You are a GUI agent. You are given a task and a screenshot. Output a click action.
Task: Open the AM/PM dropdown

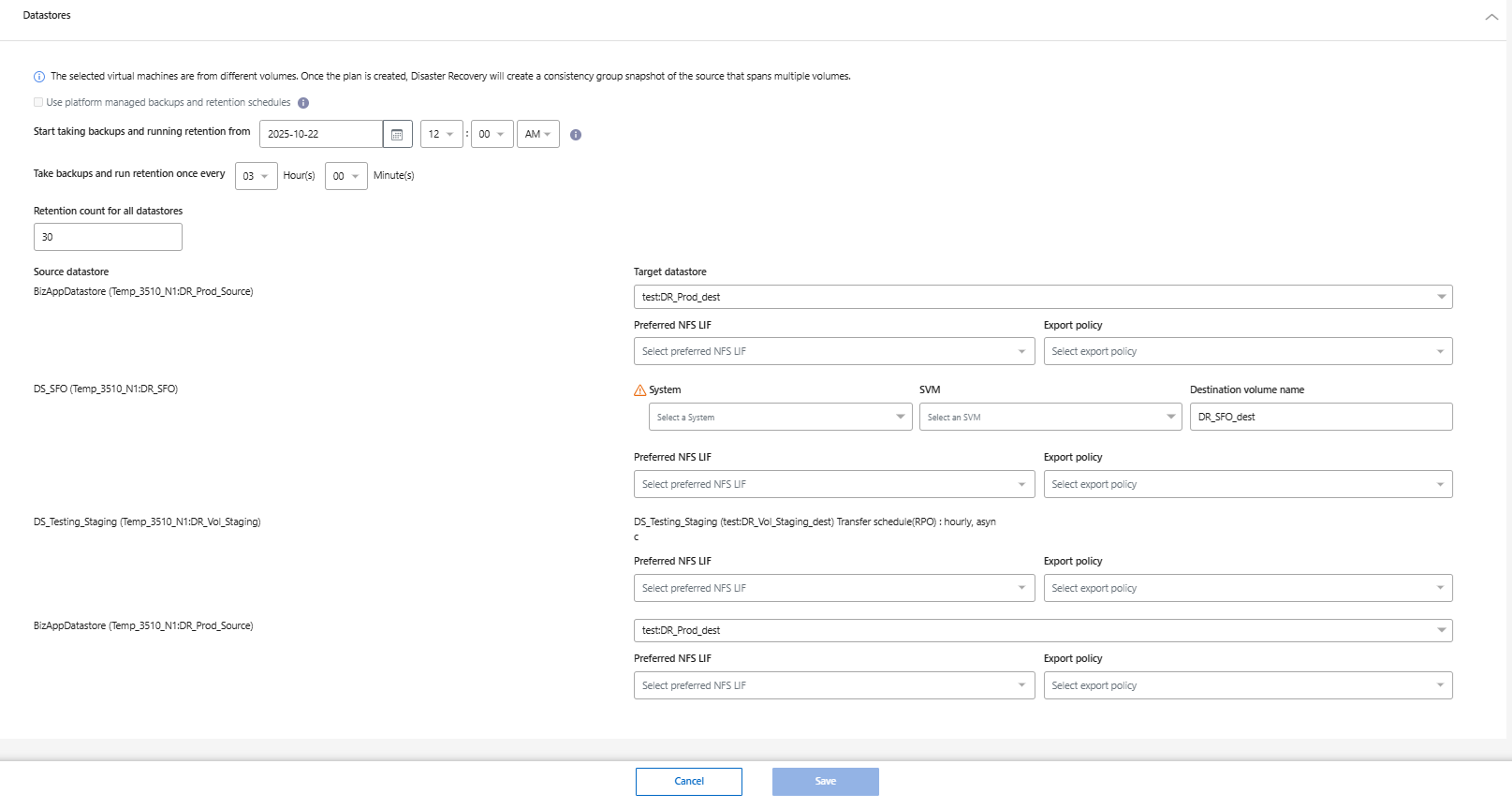click(537, 135)
